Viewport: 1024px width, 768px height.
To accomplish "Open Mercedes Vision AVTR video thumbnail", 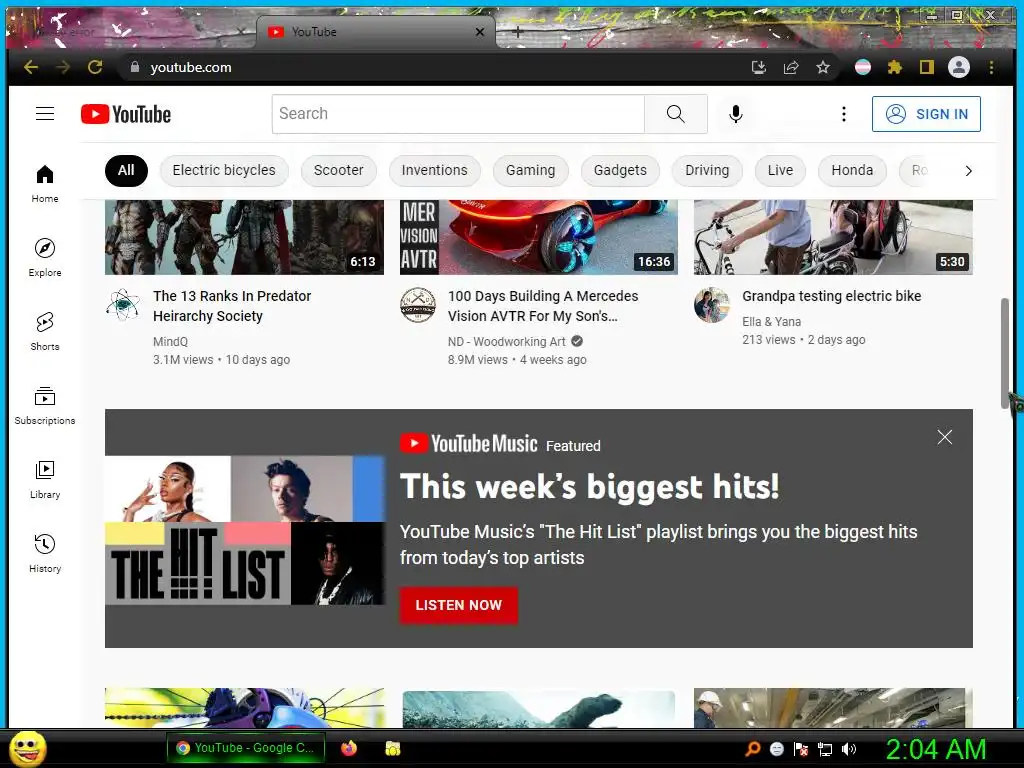I will click(x=539, y=237).
